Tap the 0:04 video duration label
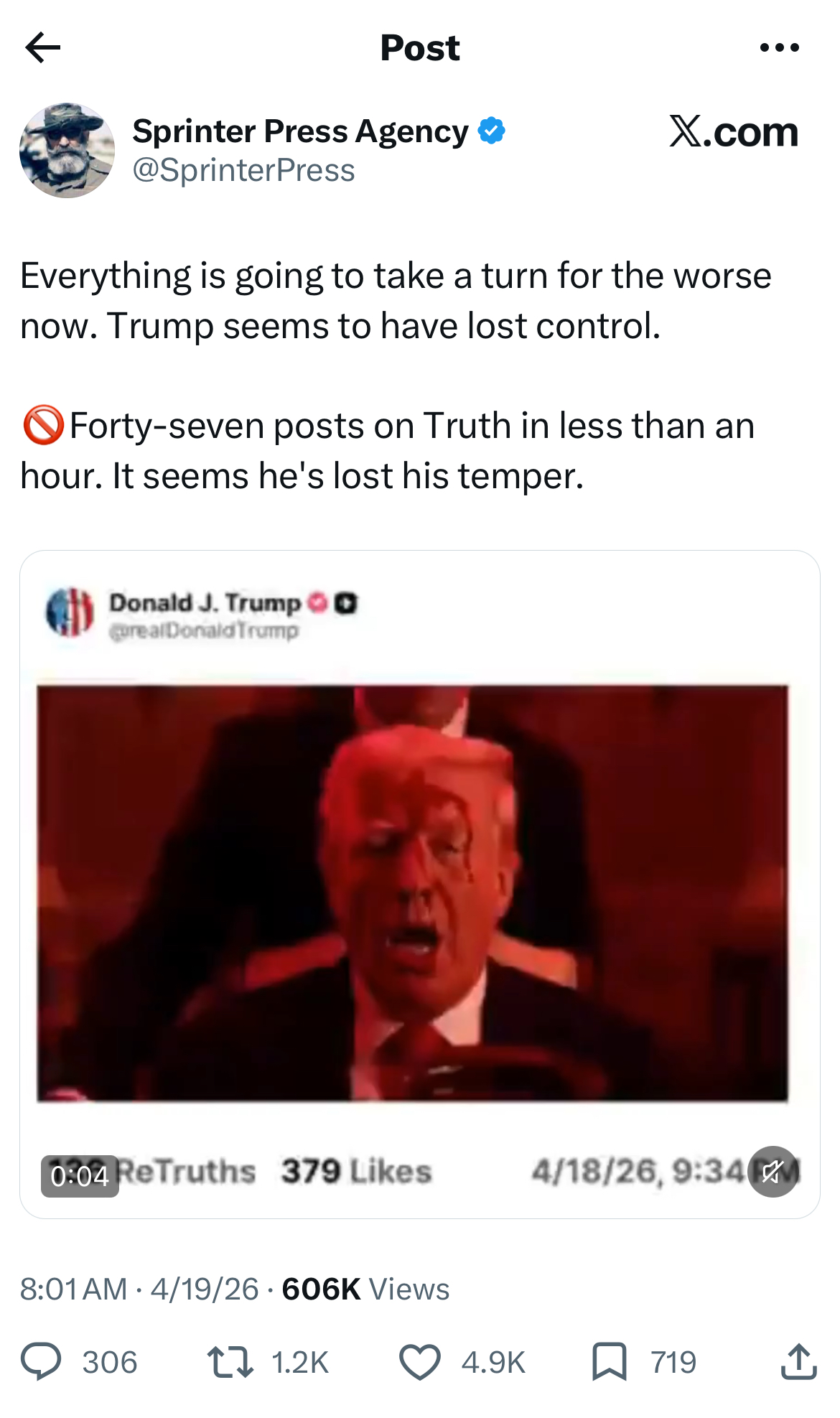840x1418 pixels. click(80, 1176)
